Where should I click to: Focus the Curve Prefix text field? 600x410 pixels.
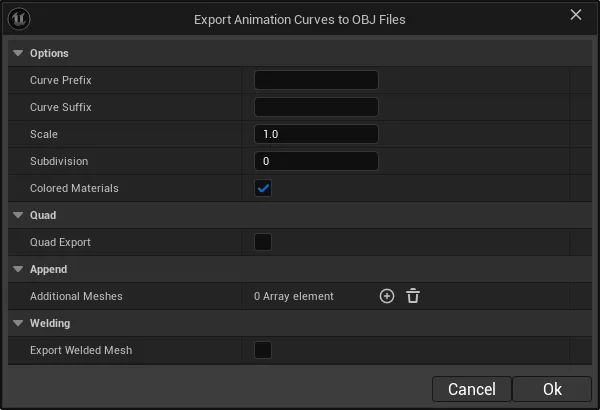click(x=316, y=80)
